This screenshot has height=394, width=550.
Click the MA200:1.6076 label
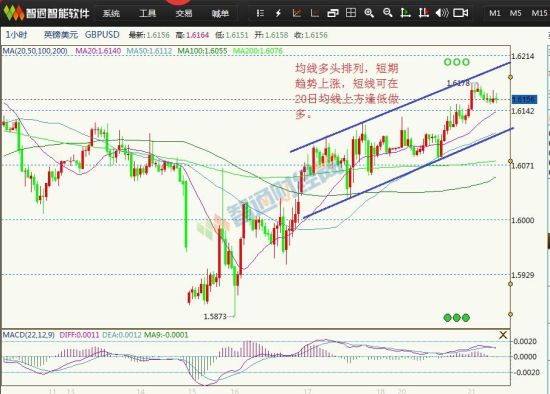pyautogui.click(x=258, y=51)
